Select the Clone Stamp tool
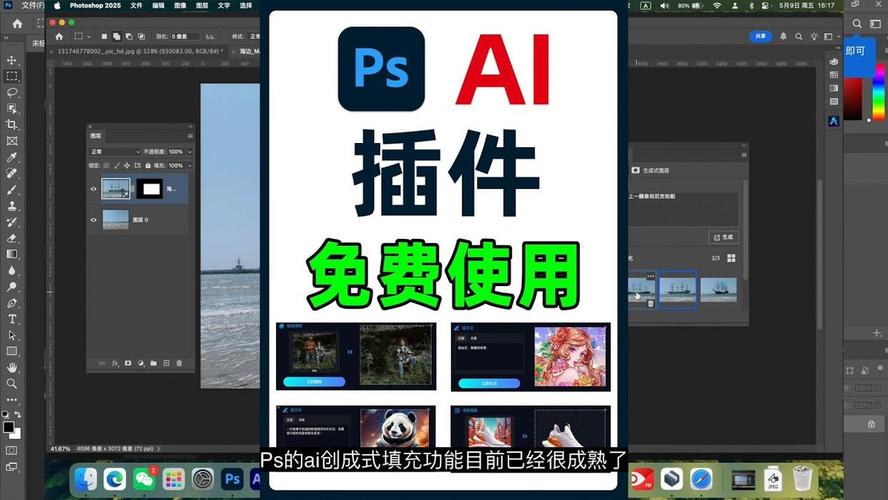The width and height of the screenshot is (888, 500). pos(11,206)
